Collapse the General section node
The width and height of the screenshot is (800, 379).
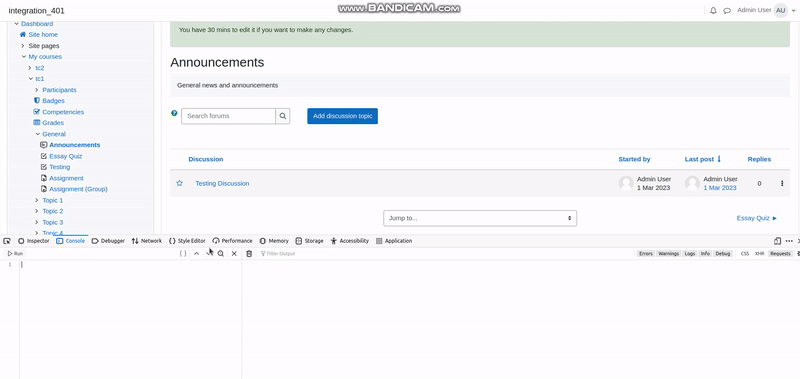point(37,134)
